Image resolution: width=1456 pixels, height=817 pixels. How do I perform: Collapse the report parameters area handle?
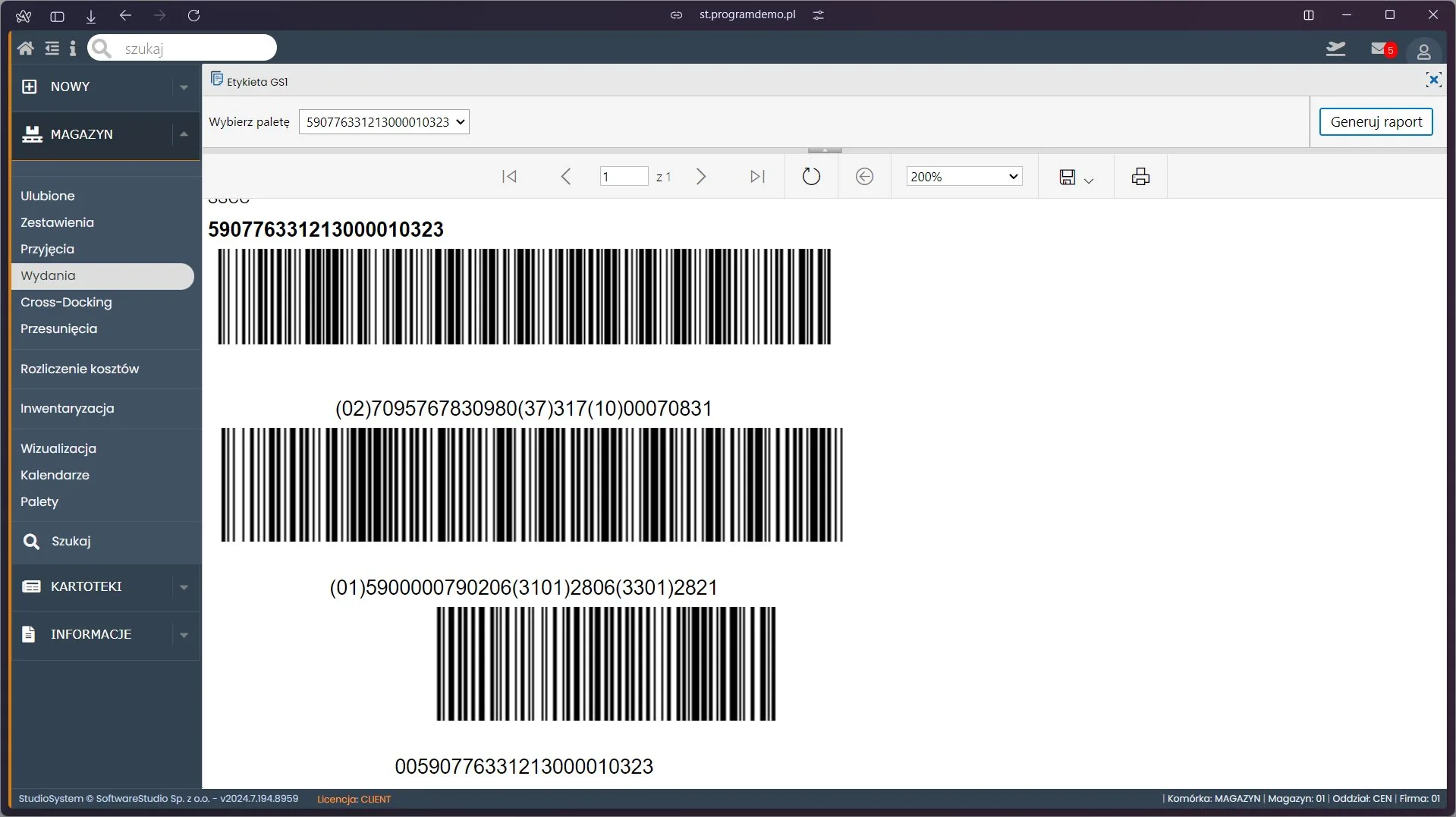click(825, 150)
